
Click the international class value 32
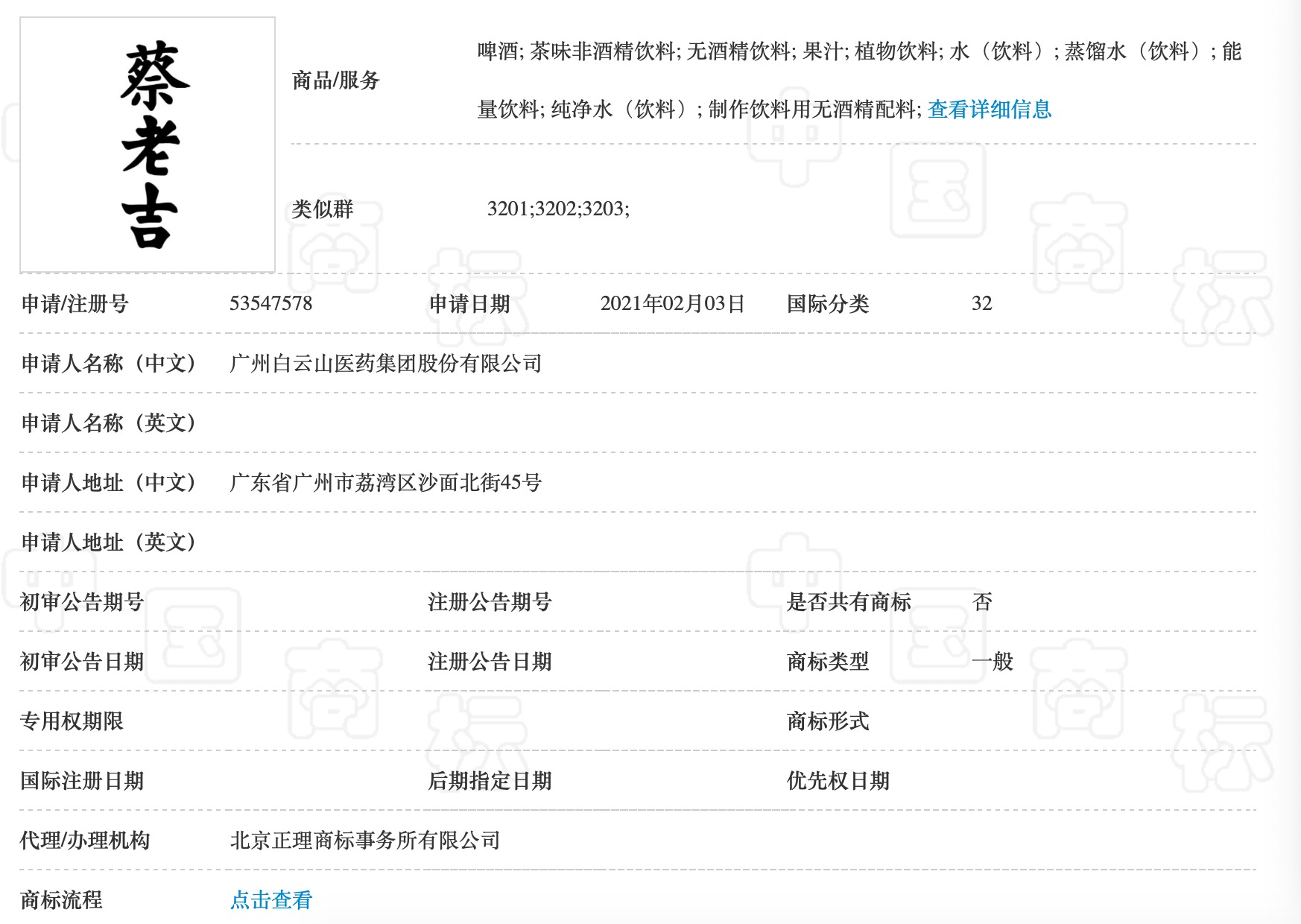pyautogui.click(x=982, y=303)
